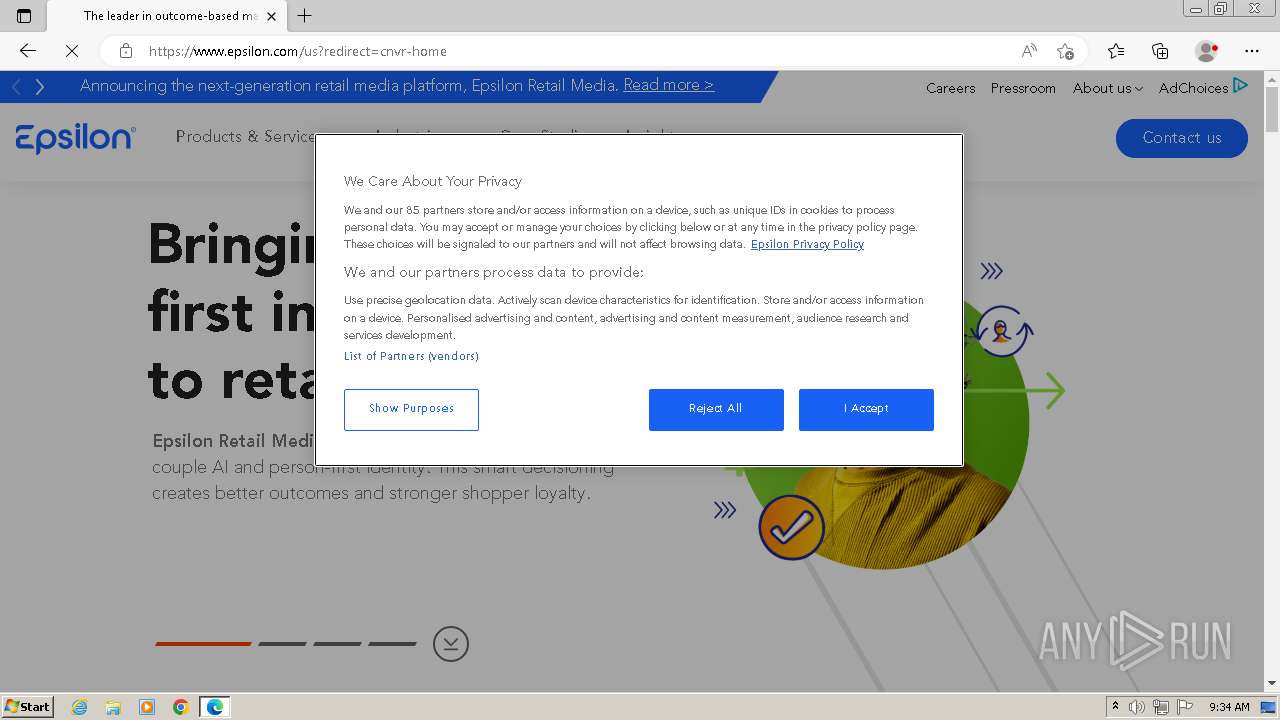Click the Contact us button

[1181, 138]
